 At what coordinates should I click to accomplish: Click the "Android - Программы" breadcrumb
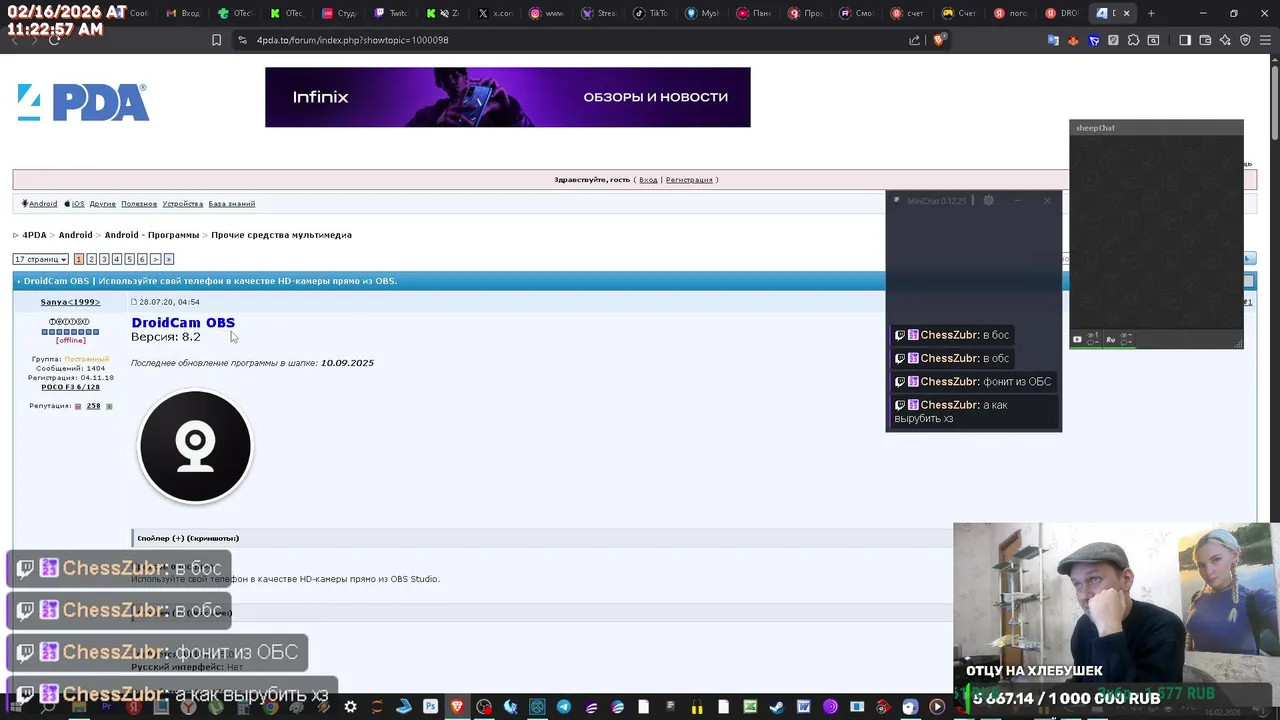point(152,235)
